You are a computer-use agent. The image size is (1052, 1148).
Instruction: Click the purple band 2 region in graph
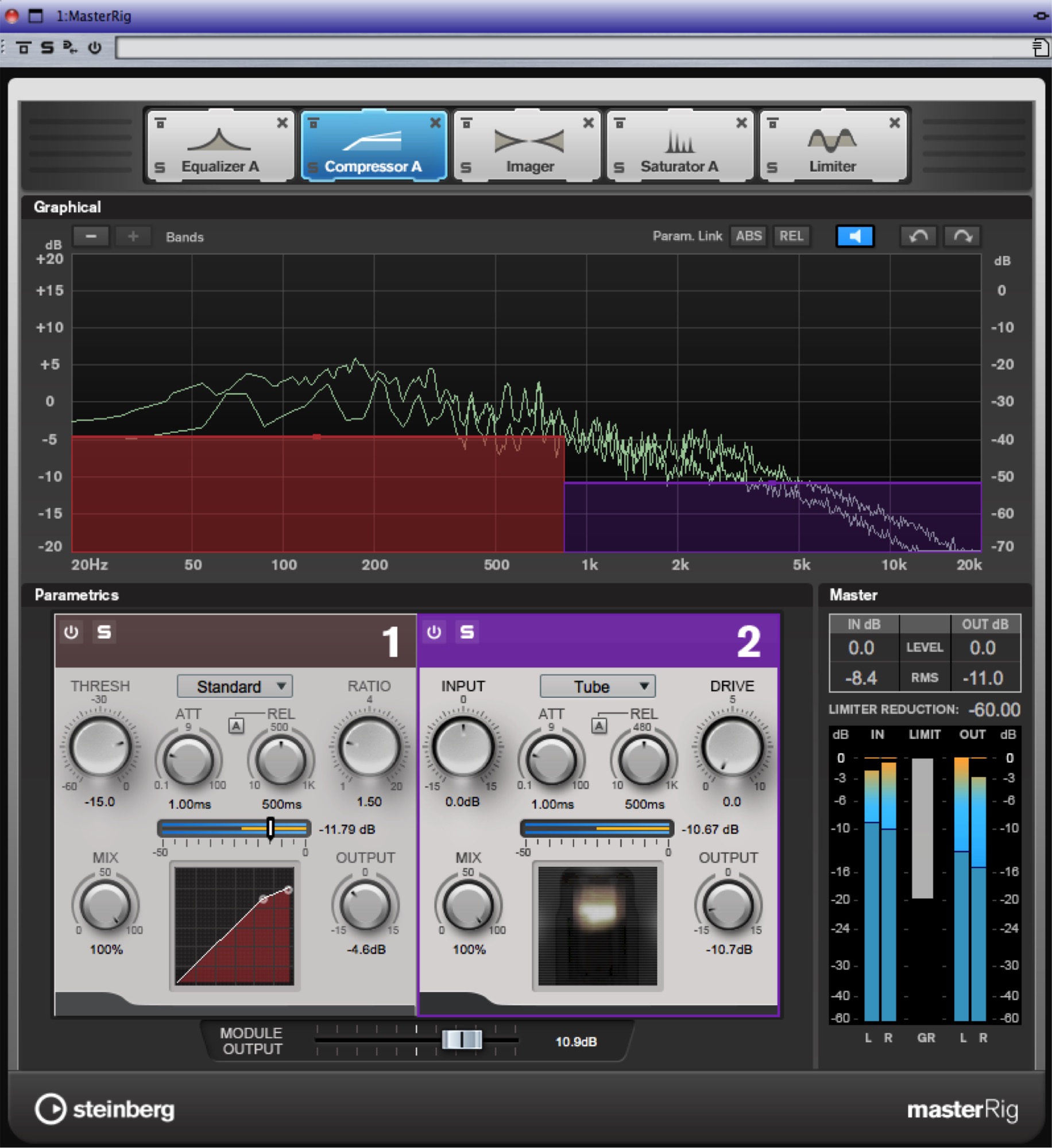point(772,517)
